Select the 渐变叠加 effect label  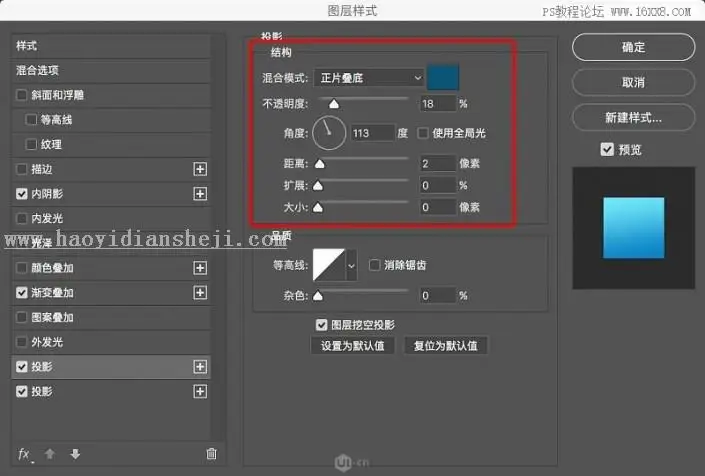click(52, 293)
